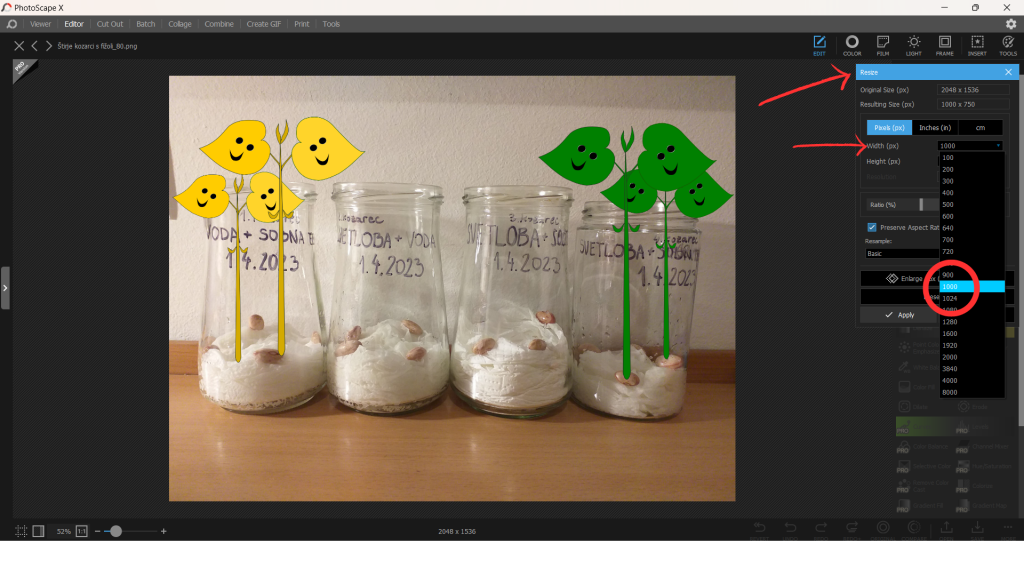This screenshot has height=576, width=1024.
Task: Set zoom to 1:1 actual size
Action: point(82,531)
